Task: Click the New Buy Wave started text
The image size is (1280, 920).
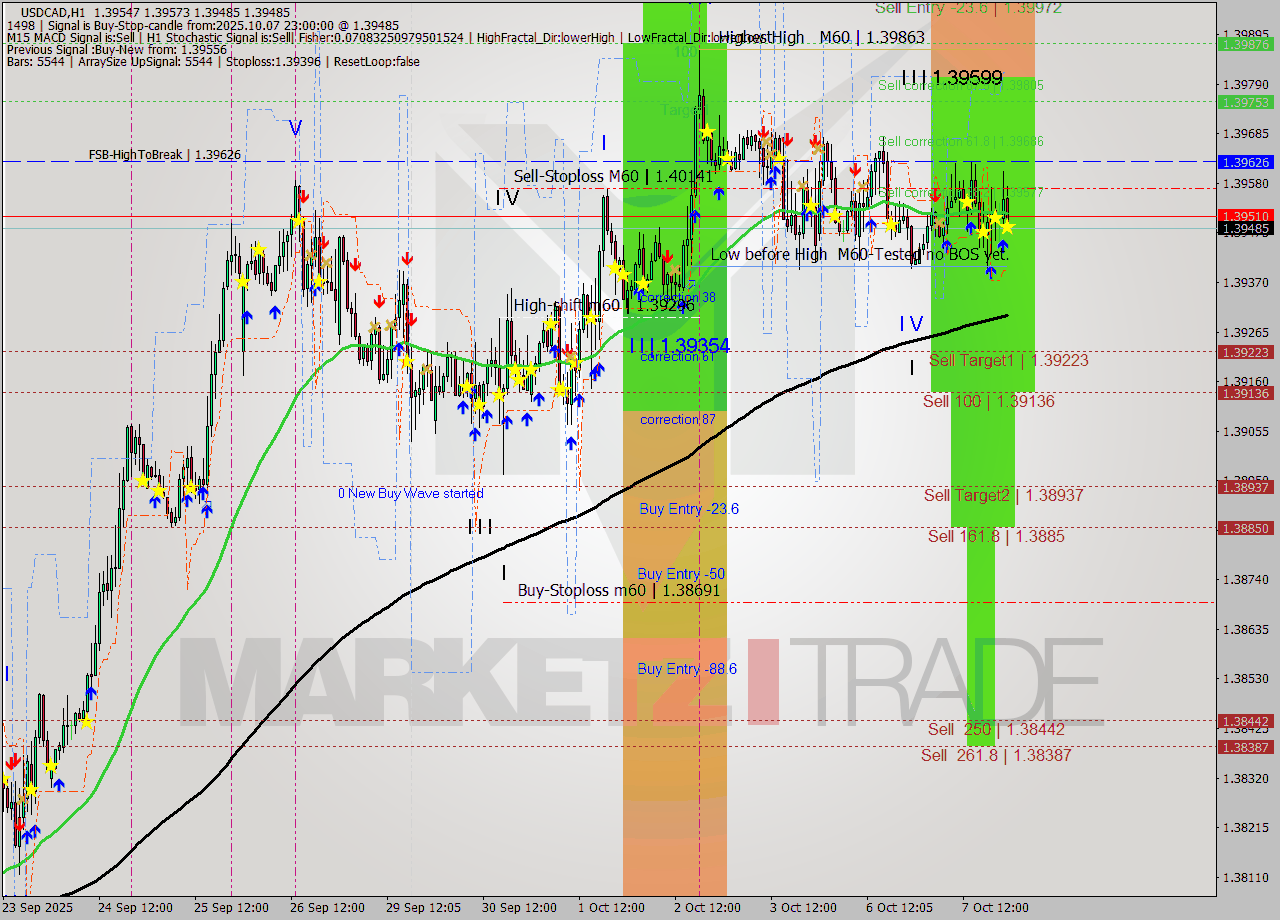Action: point(412,493)
